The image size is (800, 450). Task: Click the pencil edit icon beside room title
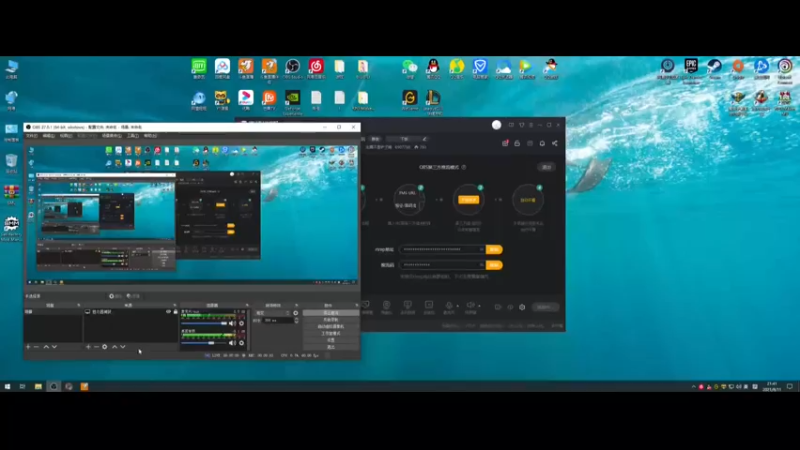click(424, 139)
